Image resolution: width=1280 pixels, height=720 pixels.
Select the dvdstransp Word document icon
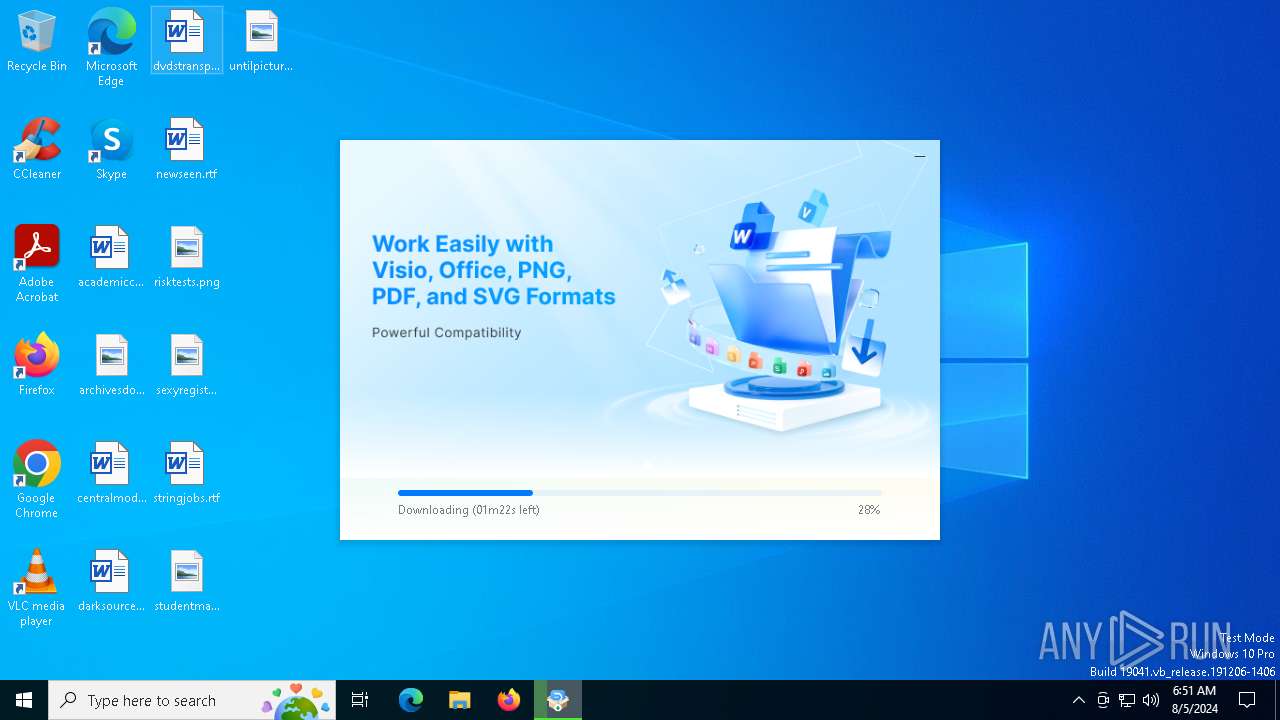coord(186,42)
